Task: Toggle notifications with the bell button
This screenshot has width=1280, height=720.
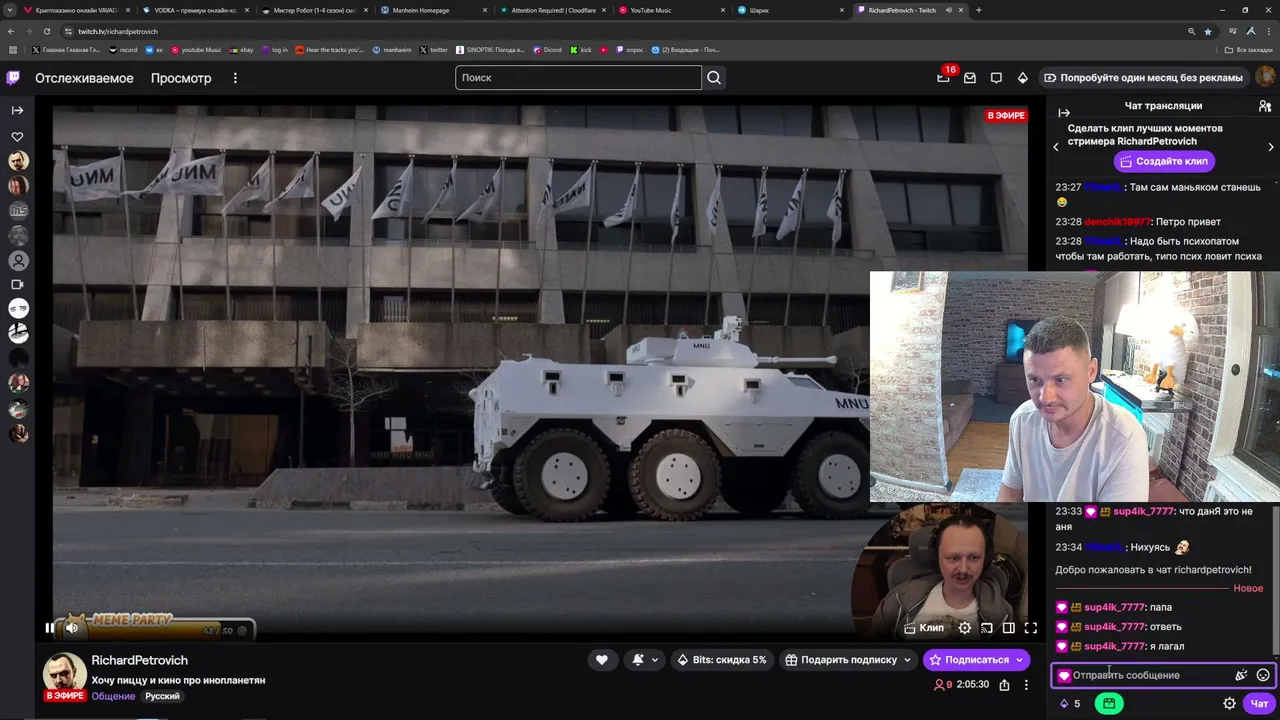Action: coord(638,660)
